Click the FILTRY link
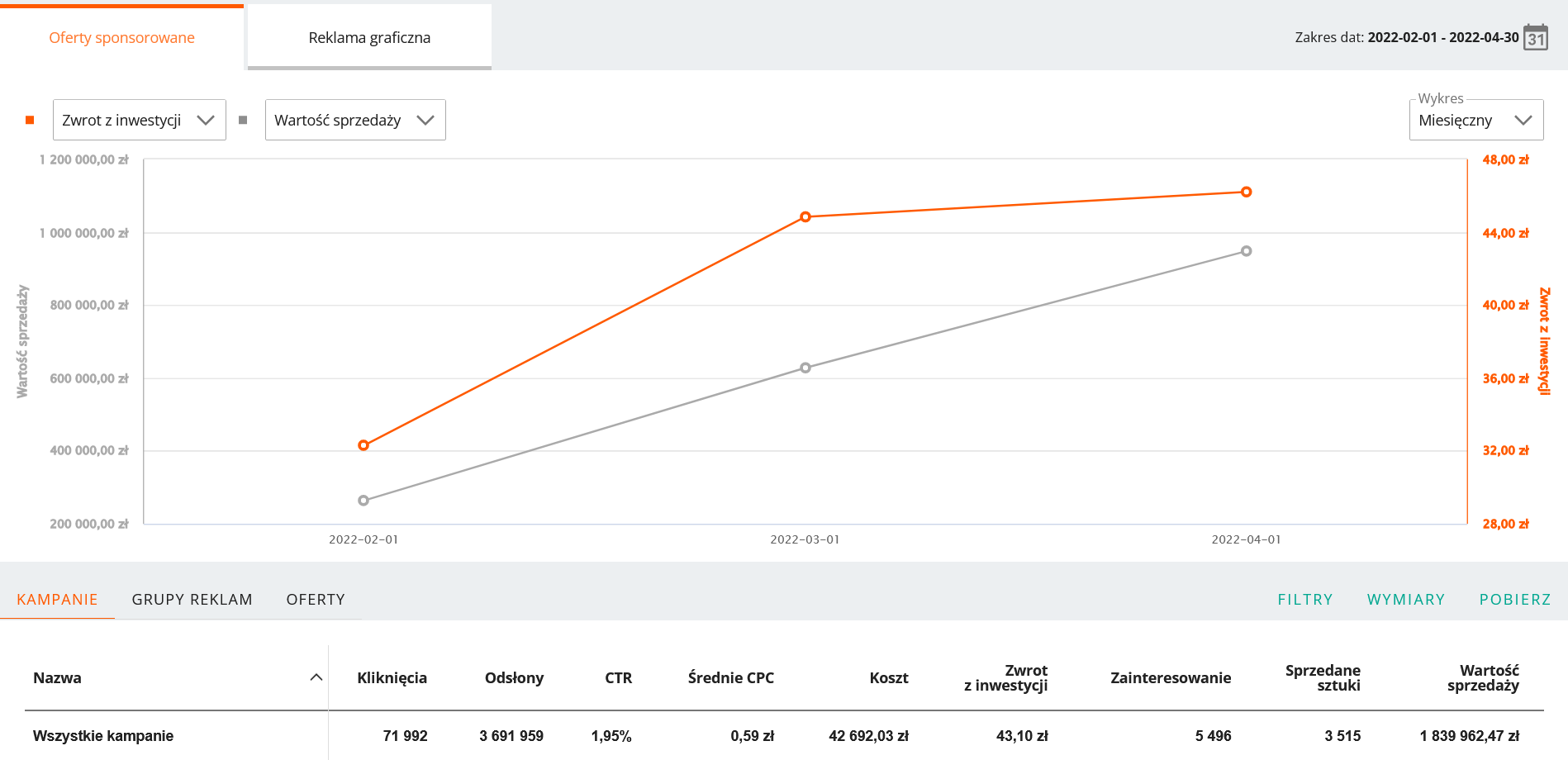This screenshot has width=1568, height=760. tap(1304, 600)
